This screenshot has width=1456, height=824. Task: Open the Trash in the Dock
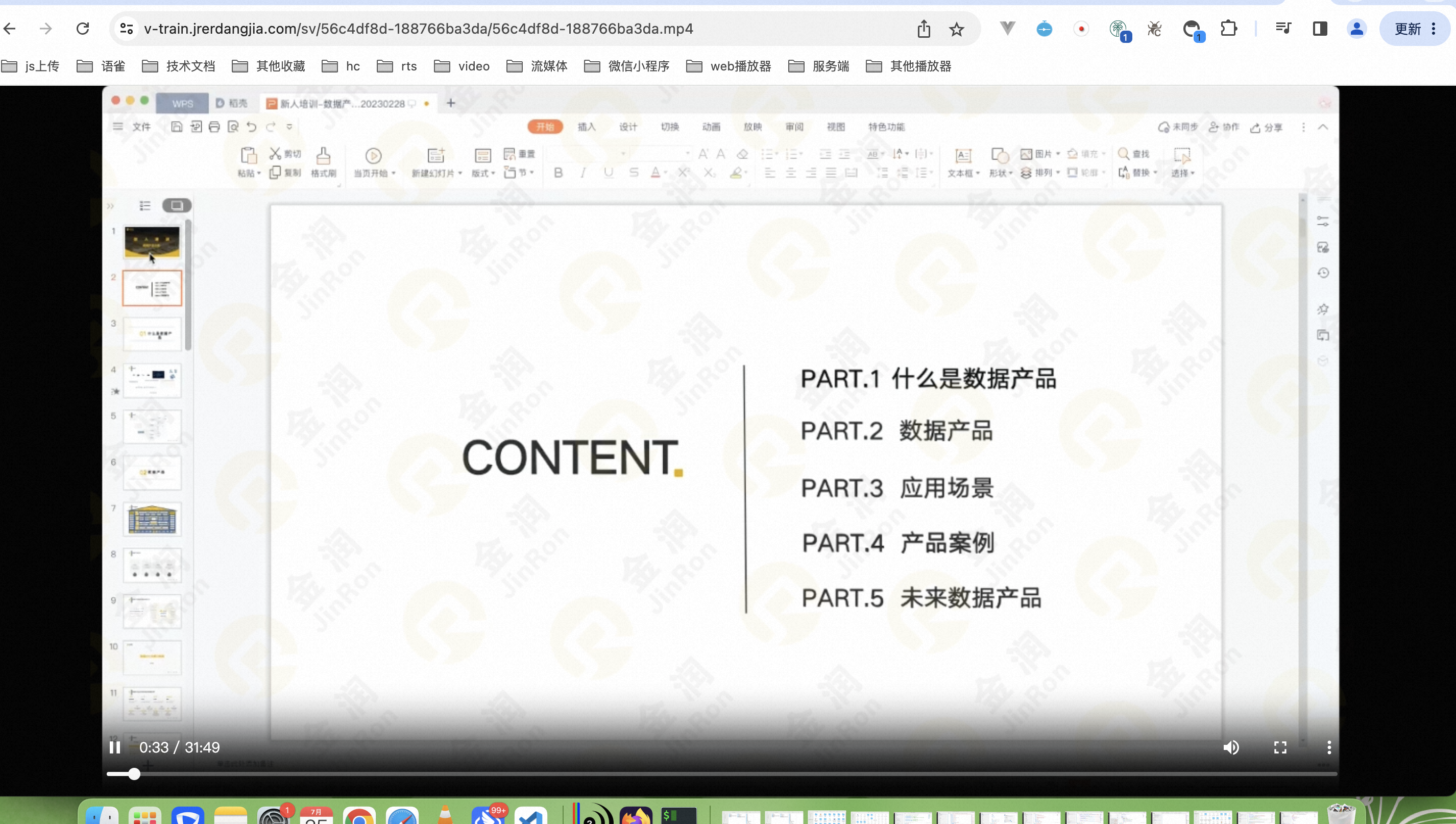tap(1341, 815)
